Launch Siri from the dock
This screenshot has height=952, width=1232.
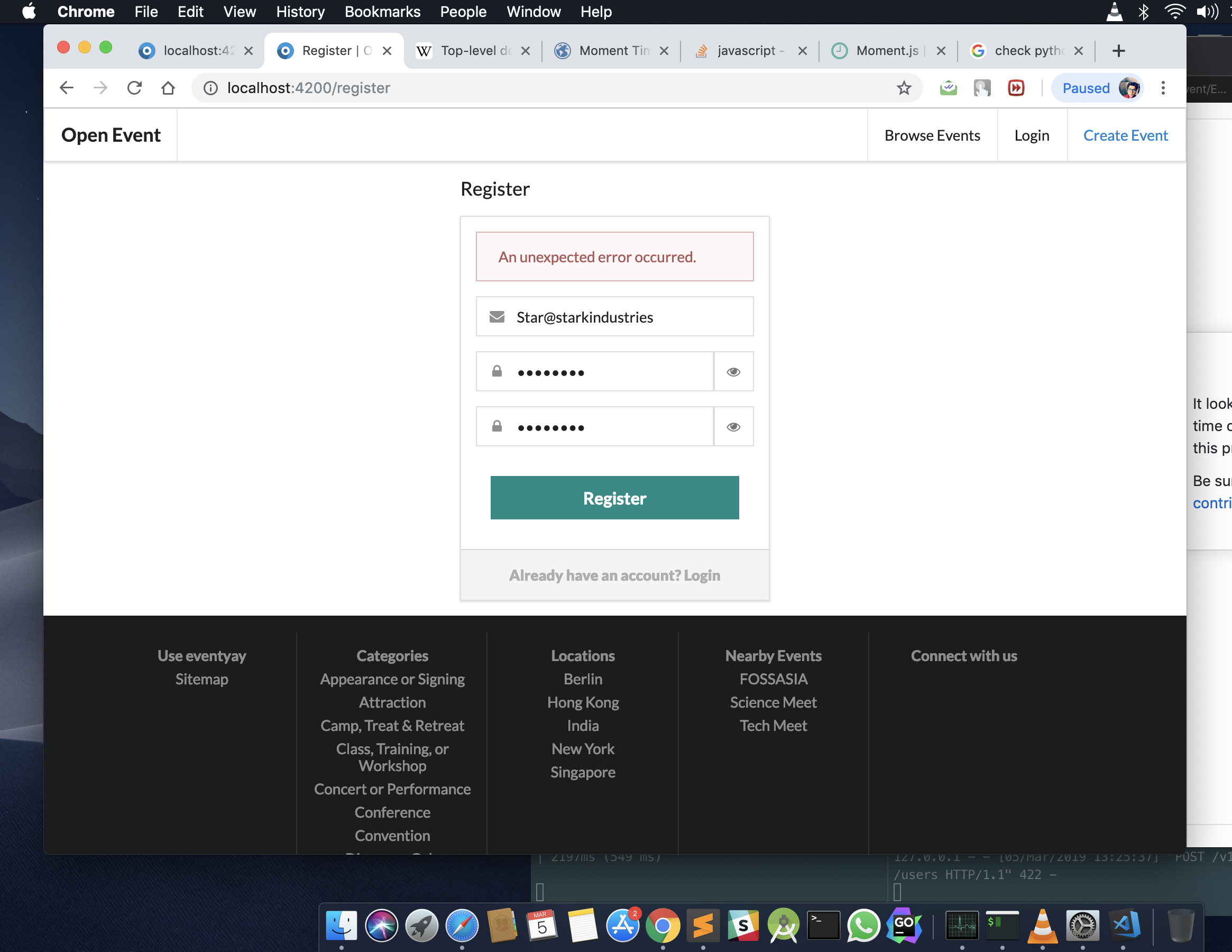click(381, 926)
